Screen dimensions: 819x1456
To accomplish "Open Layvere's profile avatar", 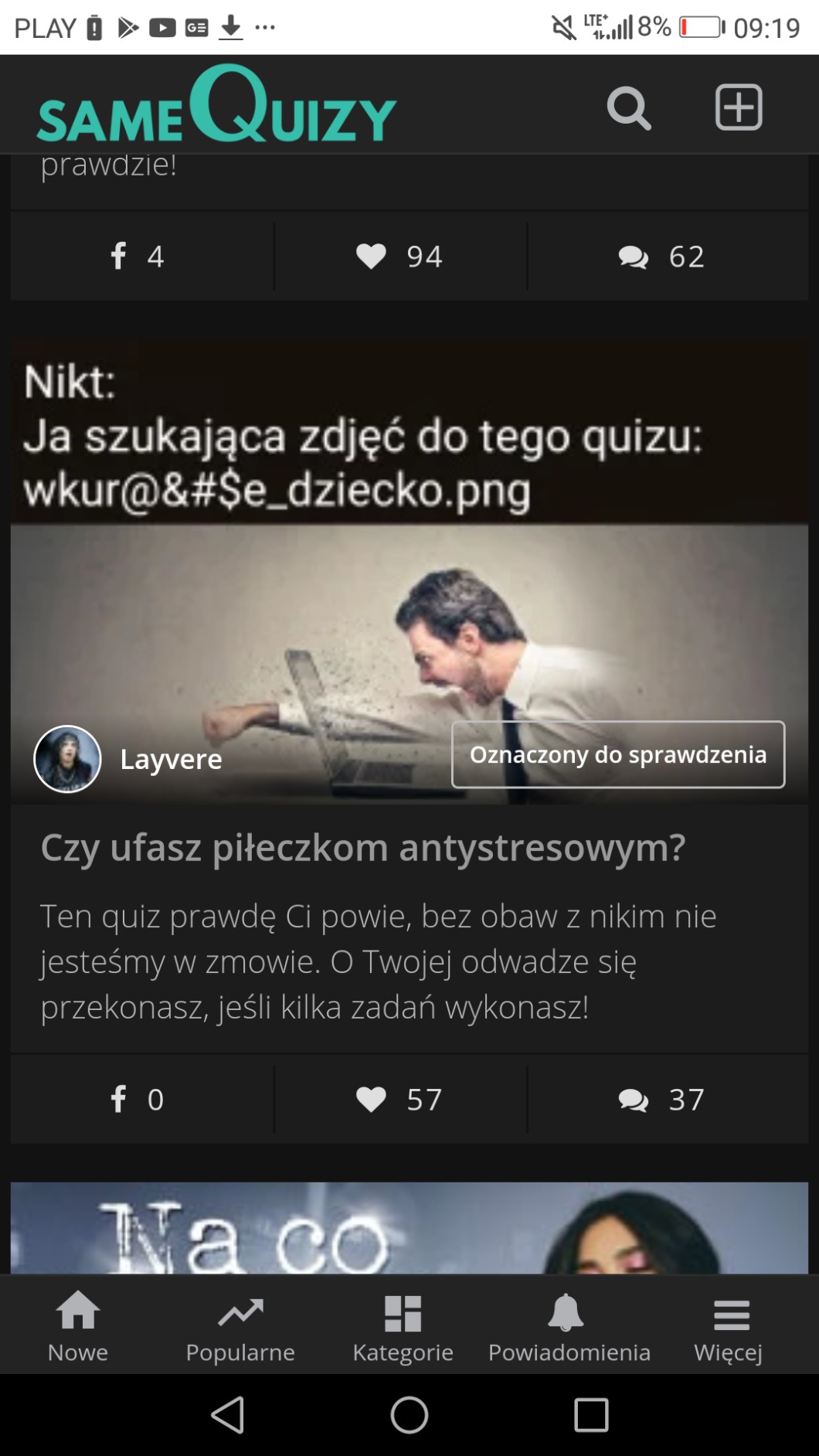I will (68, 759).
